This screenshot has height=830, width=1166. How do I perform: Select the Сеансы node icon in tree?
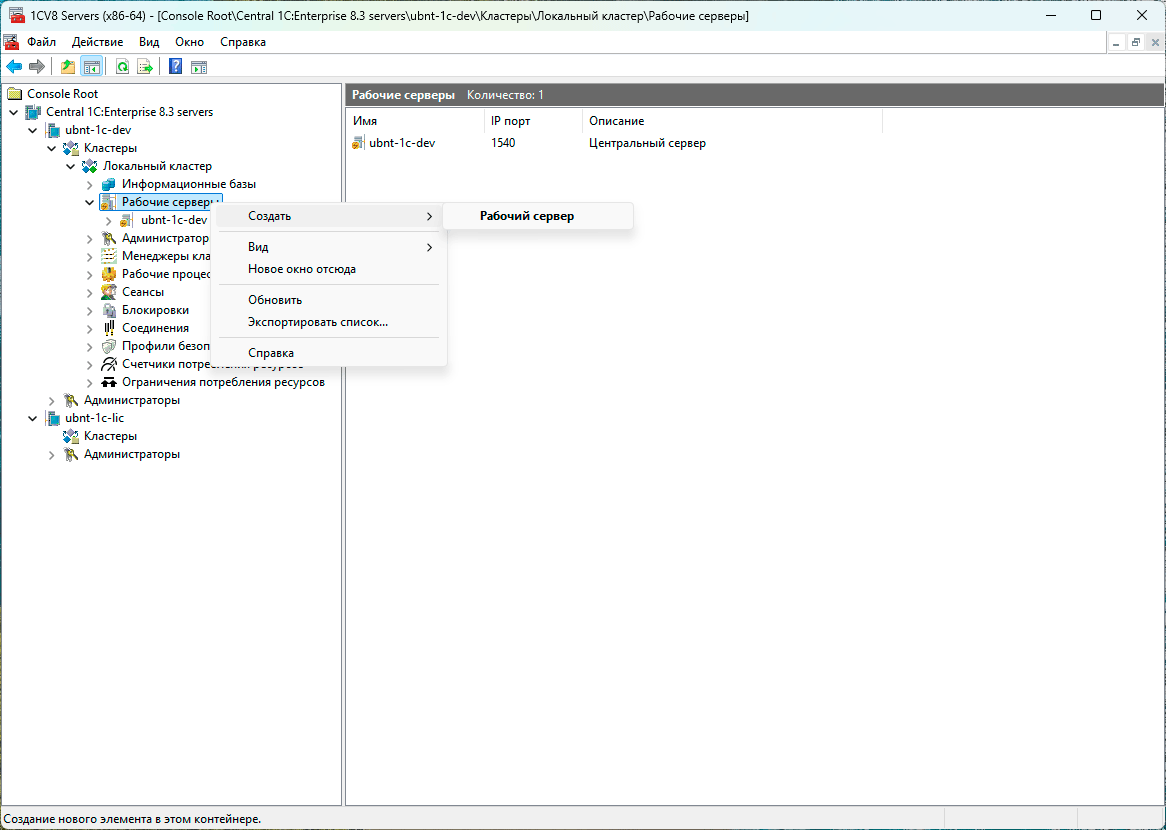coord(109,292)
